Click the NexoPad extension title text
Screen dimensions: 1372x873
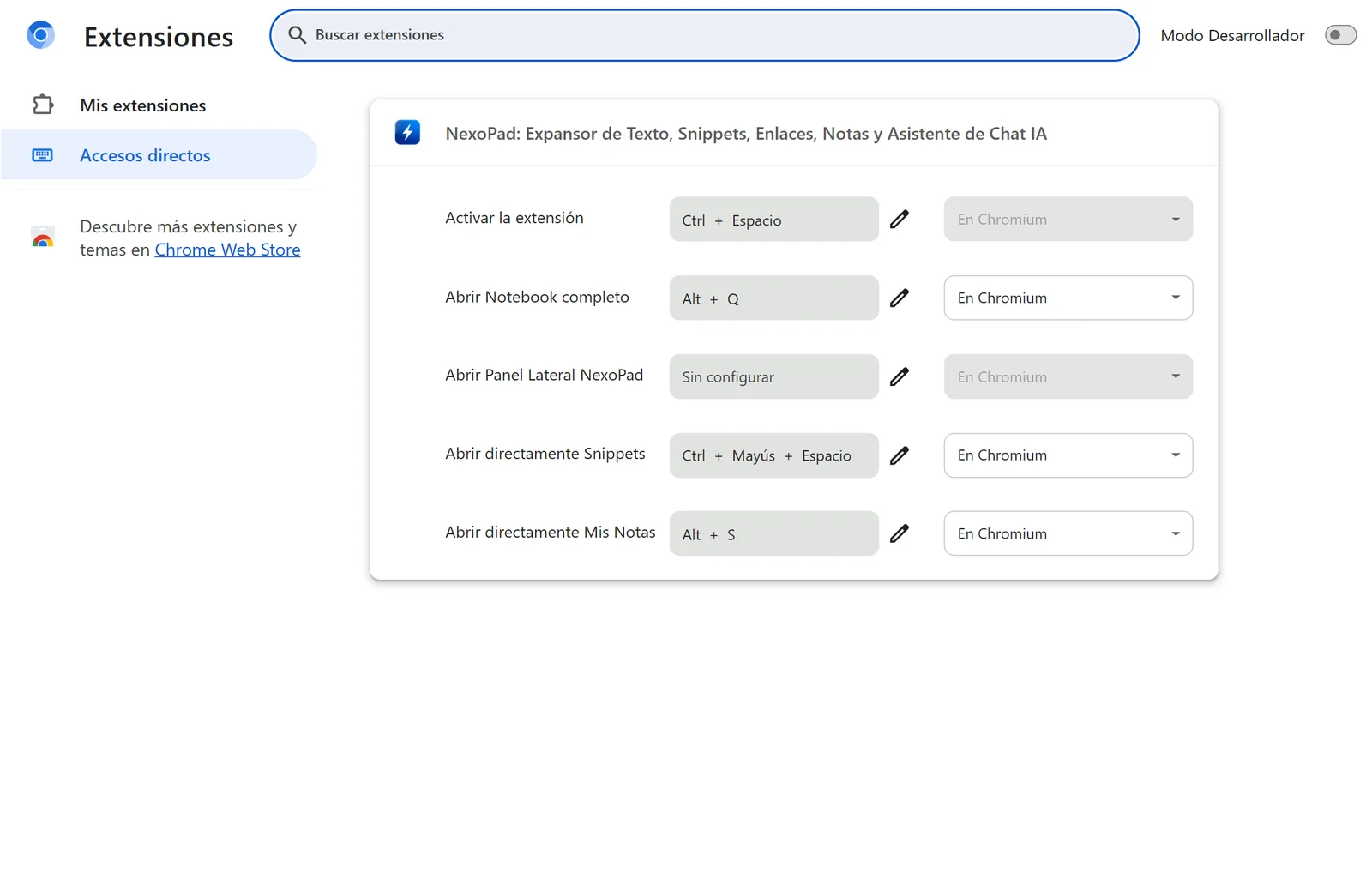[x=746, y=134]
